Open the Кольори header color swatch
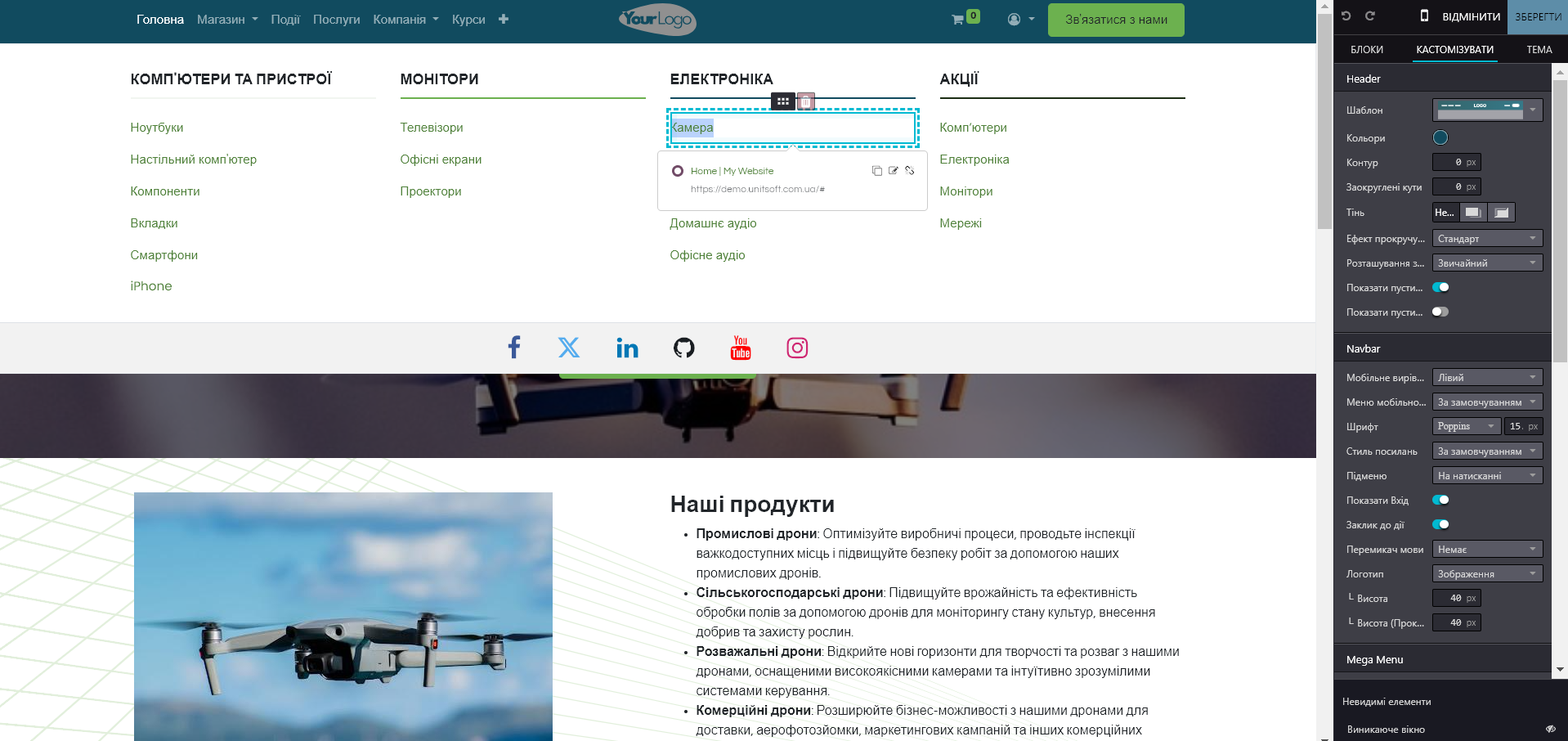Viewport: 1568px width, 741px height. 1440,137
